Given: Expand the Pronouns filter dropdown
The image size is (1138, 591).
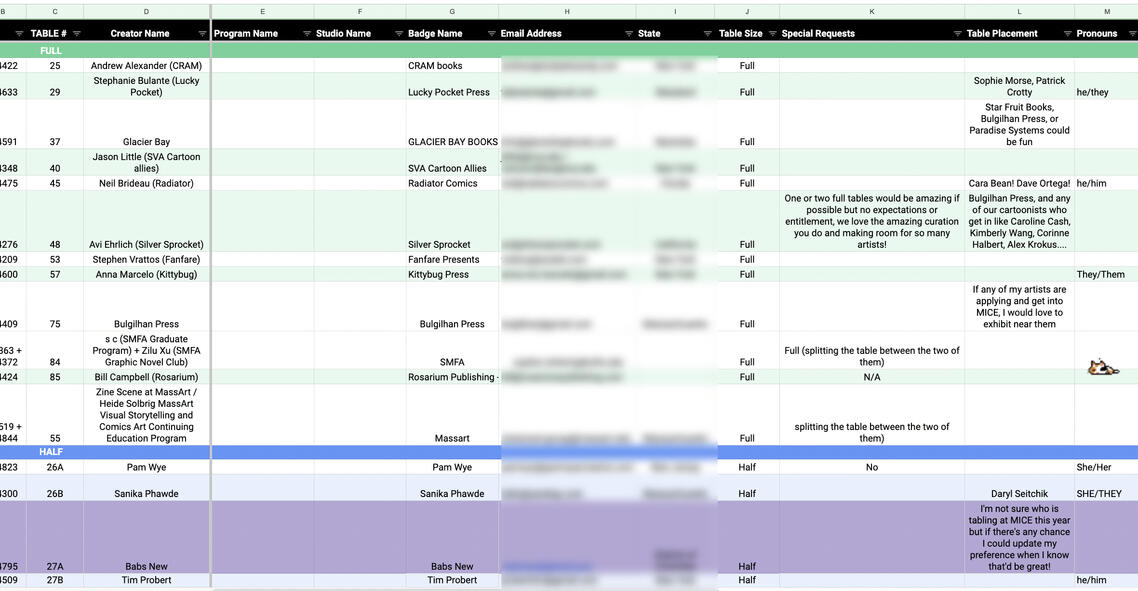Looking at the screenshot, I should point(1131,33).
